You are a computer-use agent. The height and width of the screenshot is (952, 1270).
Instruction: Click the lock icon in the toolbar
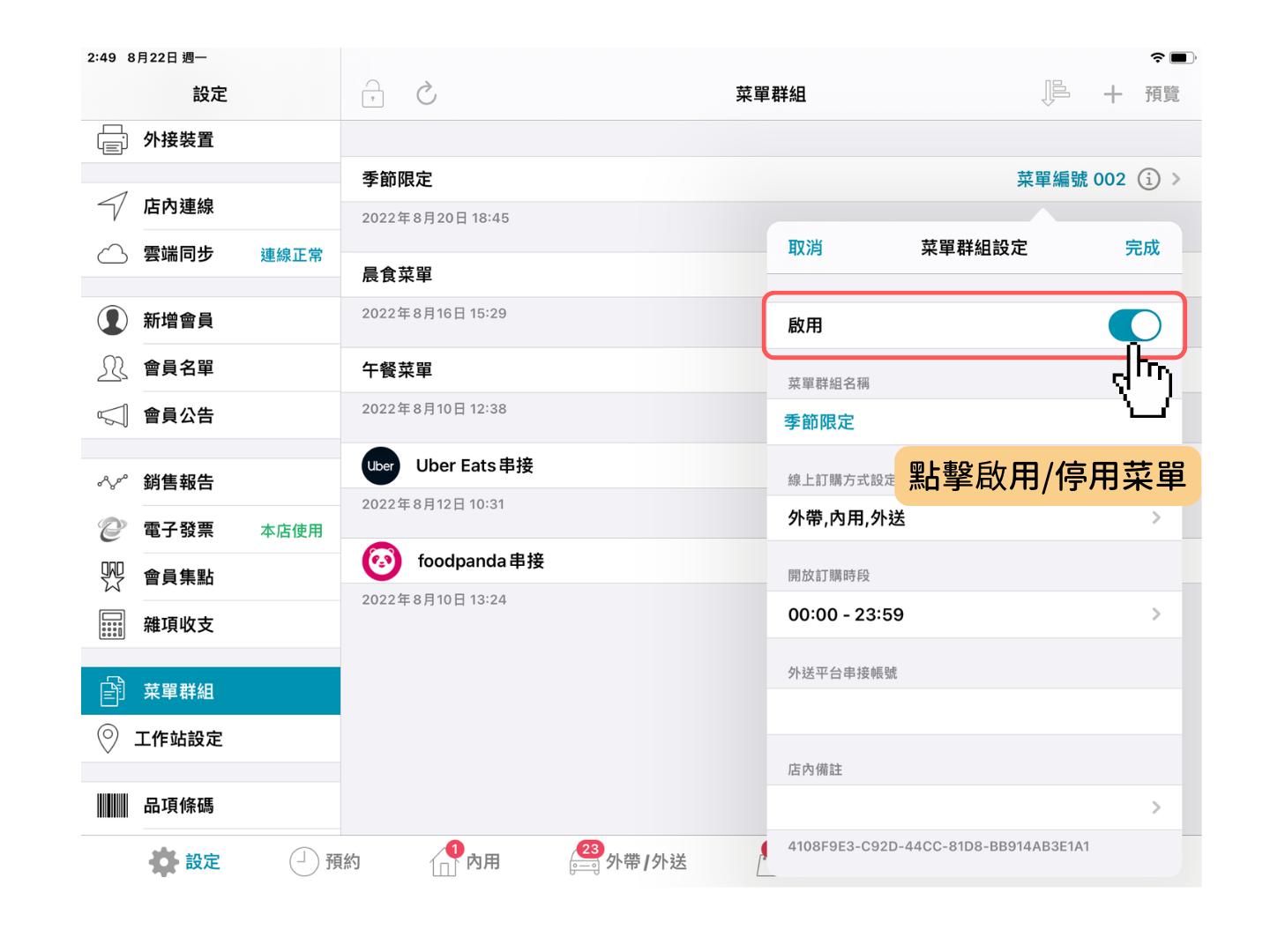[x=373, y=93]
